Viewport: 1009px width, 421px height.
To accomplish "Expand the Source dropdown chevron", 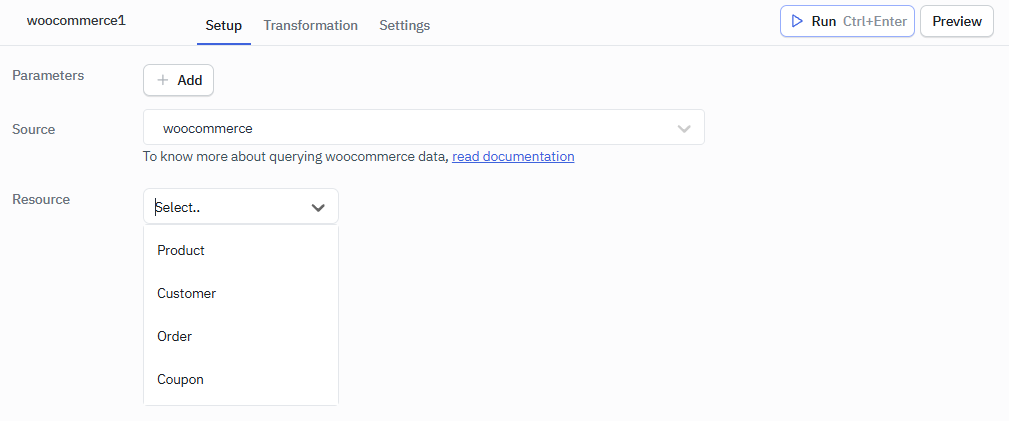I will 684,128.
